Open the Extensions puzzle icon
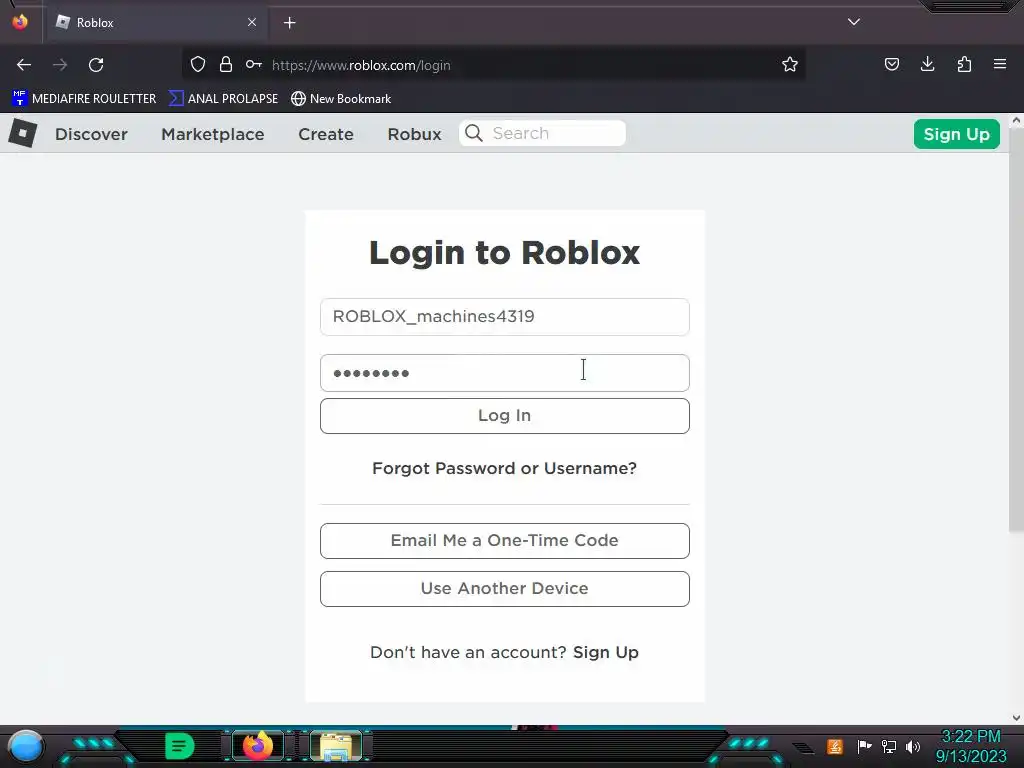 point(964,64)
